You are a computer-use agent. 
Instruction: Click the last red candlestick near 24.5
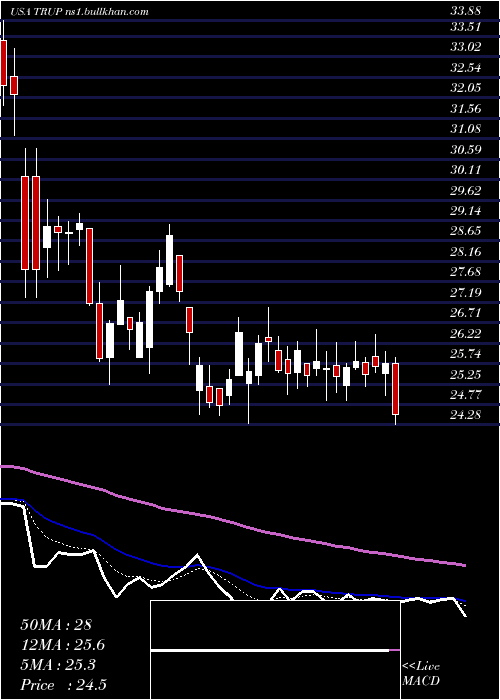(395, 389)
